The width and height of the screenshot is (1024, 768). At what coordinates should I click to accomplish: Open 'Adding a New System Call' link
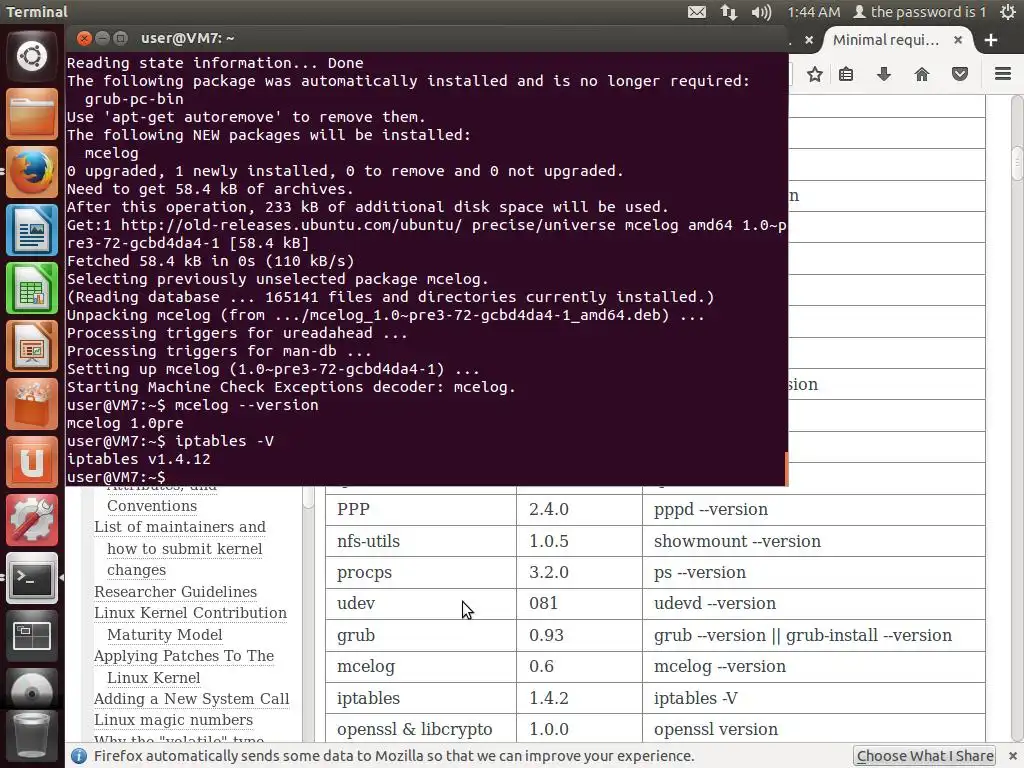click(x=191, y=699)
